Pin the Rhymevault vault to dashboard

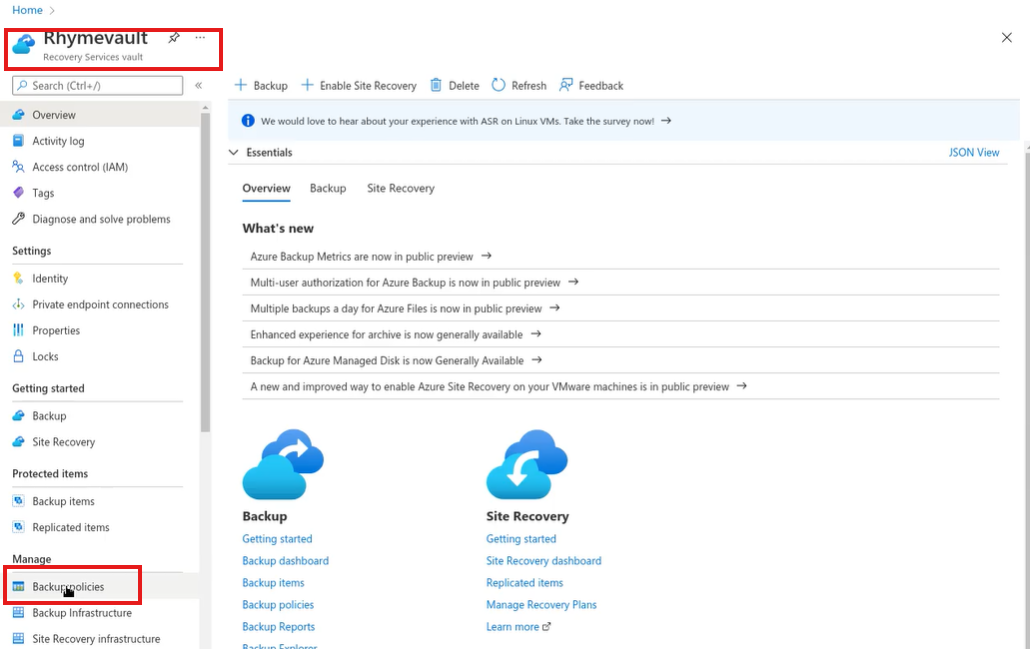click(x=174, y=37)
